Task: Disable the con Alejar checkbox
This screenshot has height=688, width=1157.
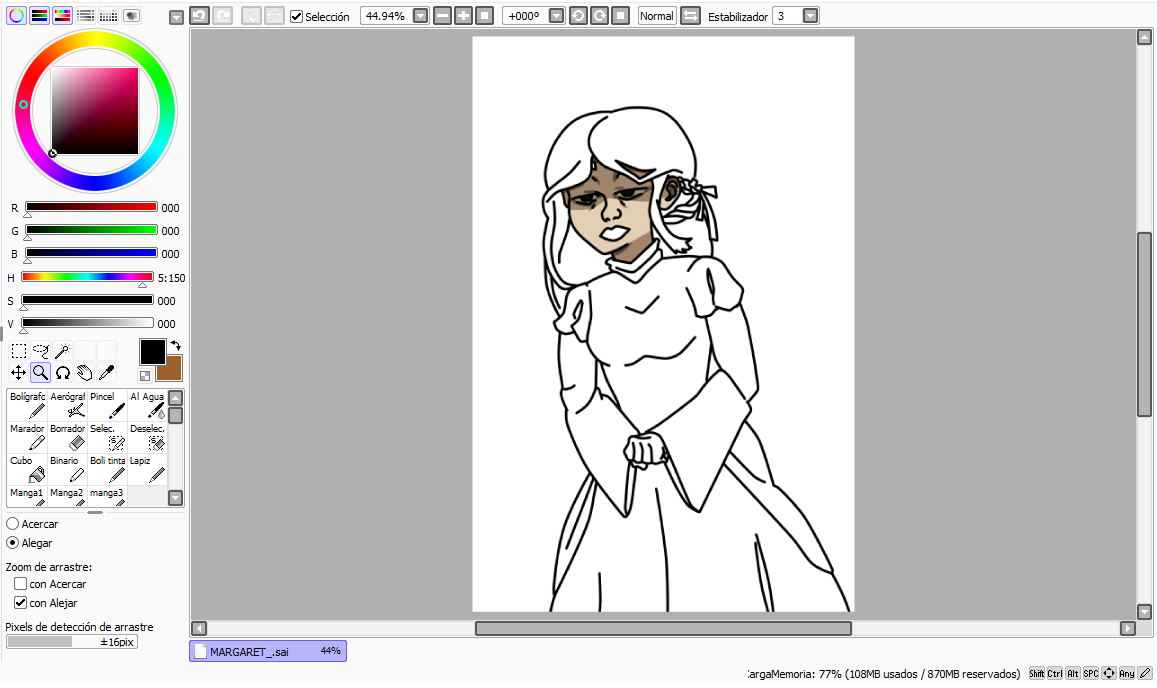Action: click(21, 602)
